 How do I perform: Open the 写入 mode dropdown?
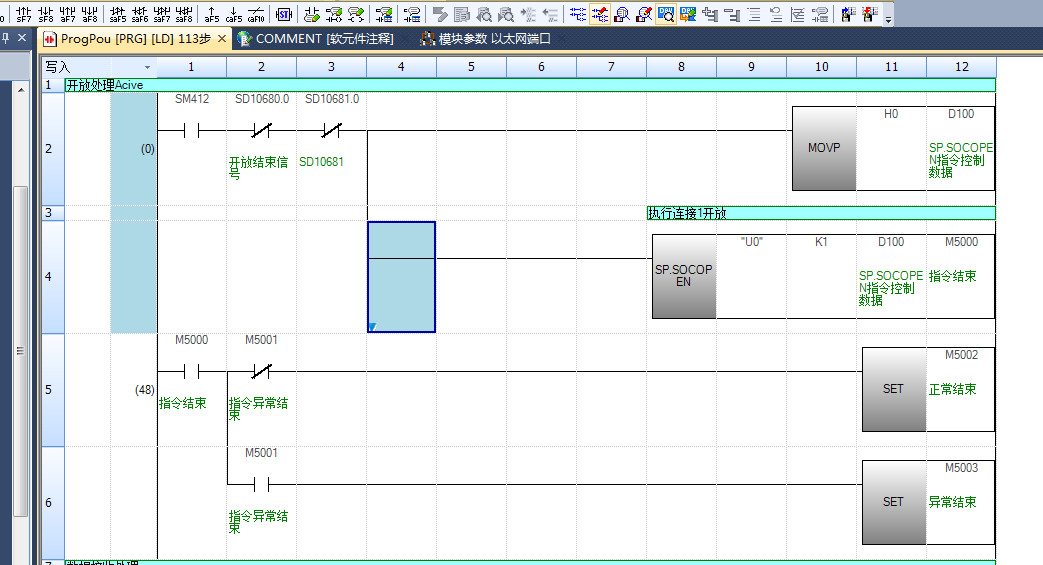147,67
